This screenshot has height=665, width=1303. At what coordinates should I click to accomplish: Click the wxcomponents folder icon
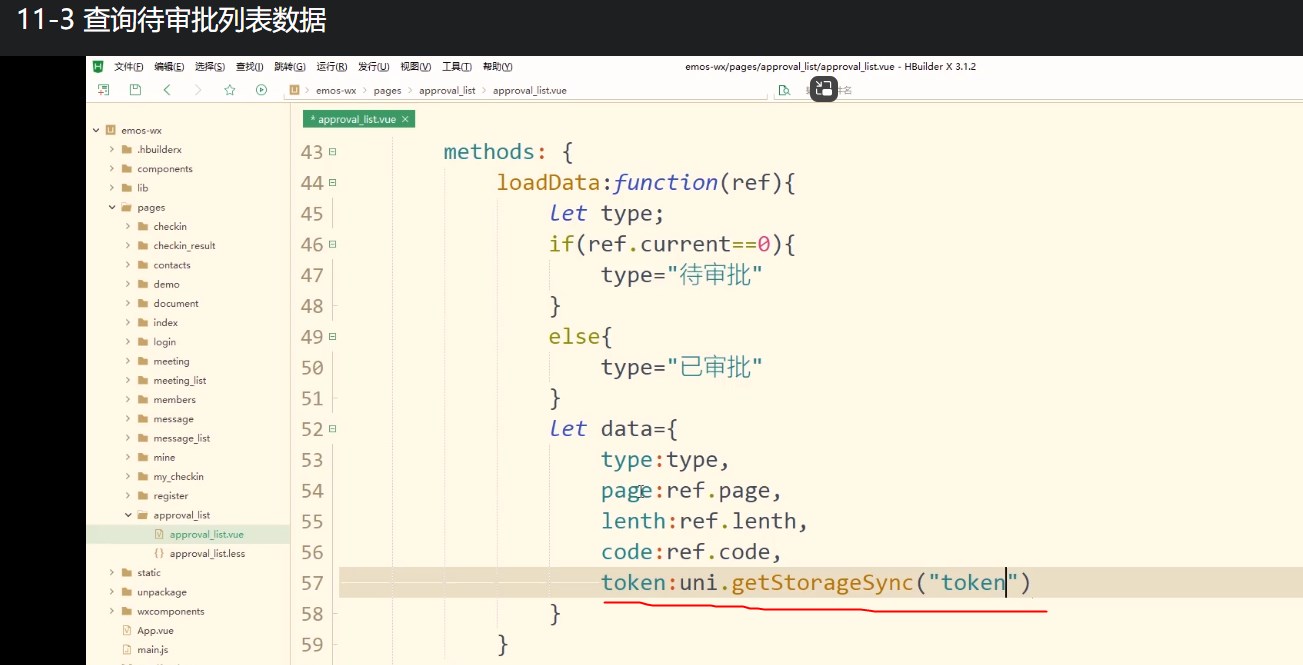[x=127, y=611]
